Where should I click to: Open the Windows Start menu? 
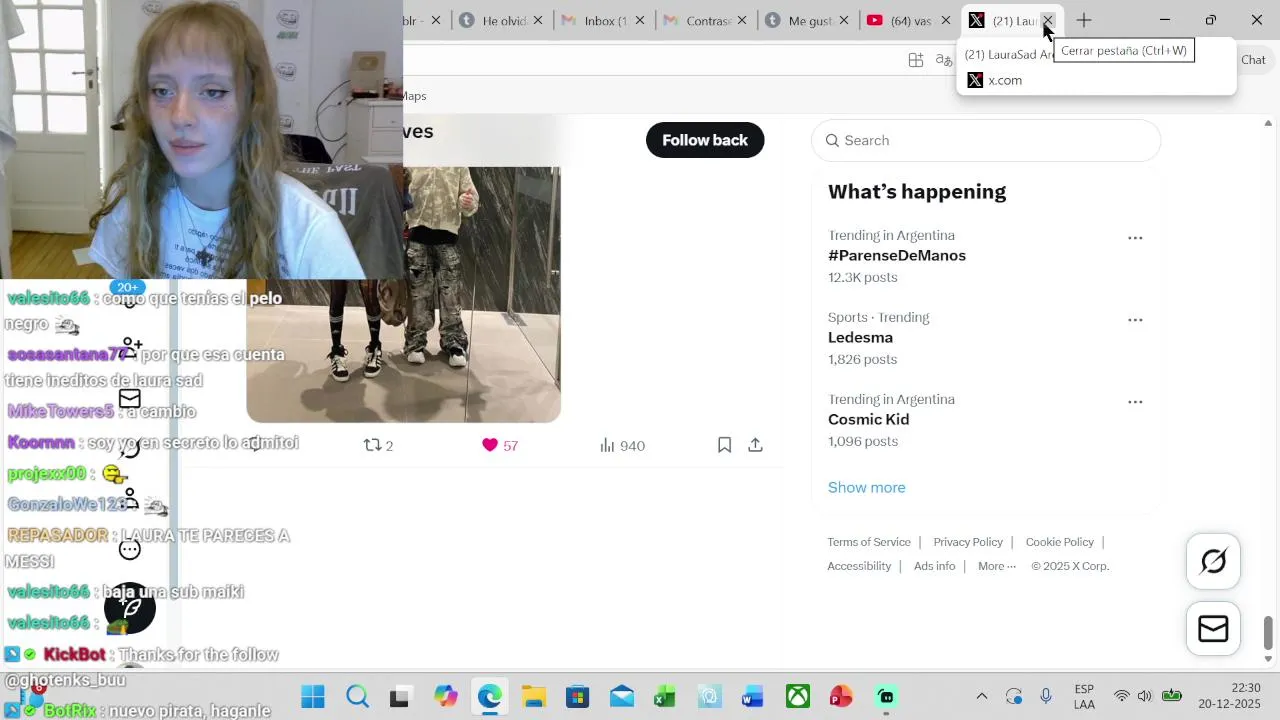(313, 697)
